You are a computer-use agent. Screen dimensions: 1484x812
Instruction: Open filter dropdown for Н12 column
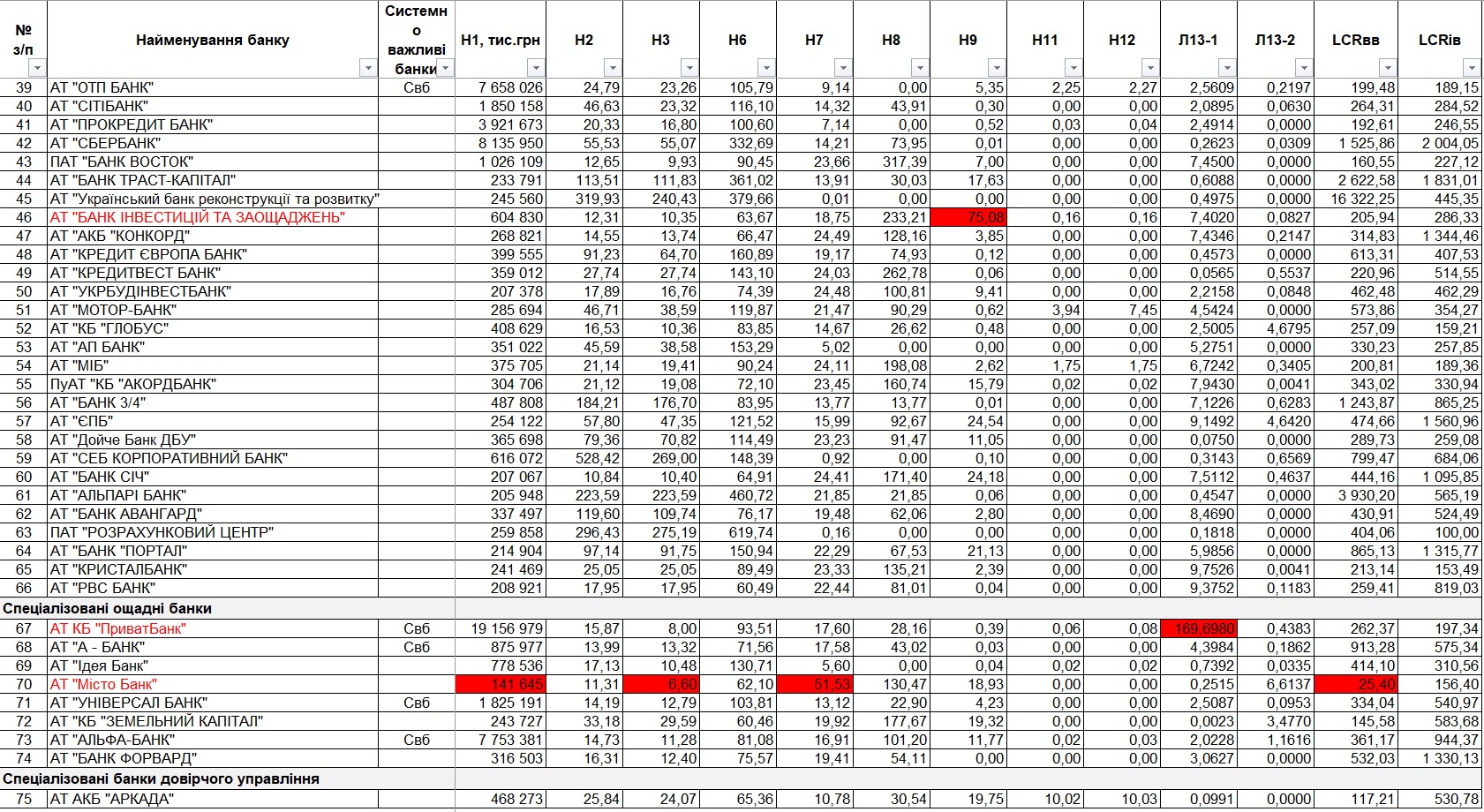[x=1150, y=68]
